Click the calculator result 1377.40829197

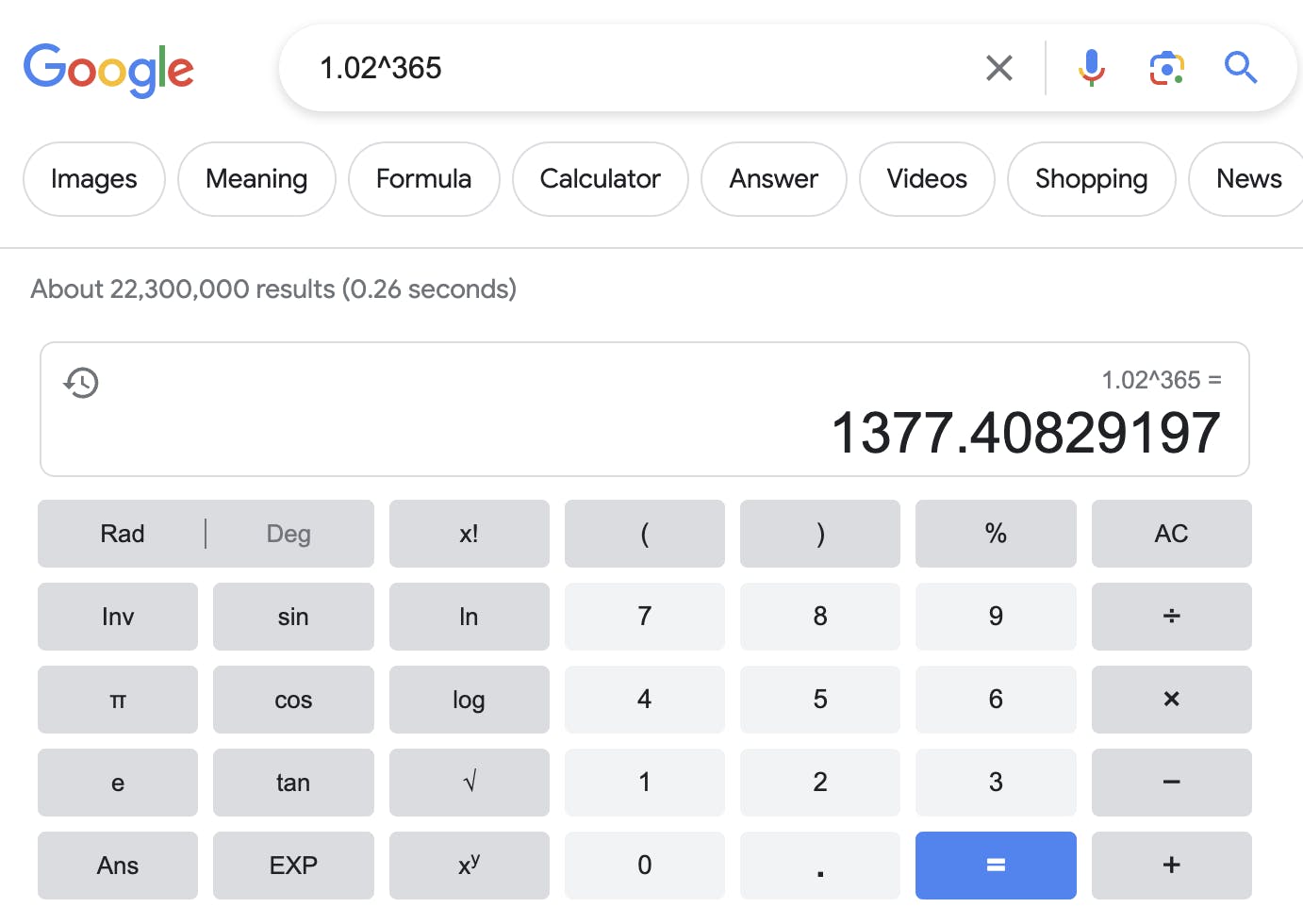(x=1026, y=433)
